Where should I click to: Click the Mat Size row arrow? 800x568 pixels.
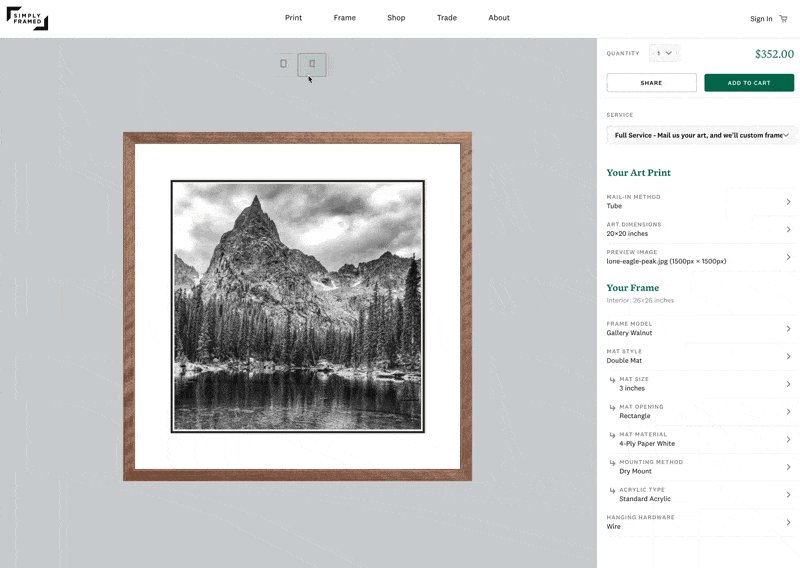pos(788,384)
